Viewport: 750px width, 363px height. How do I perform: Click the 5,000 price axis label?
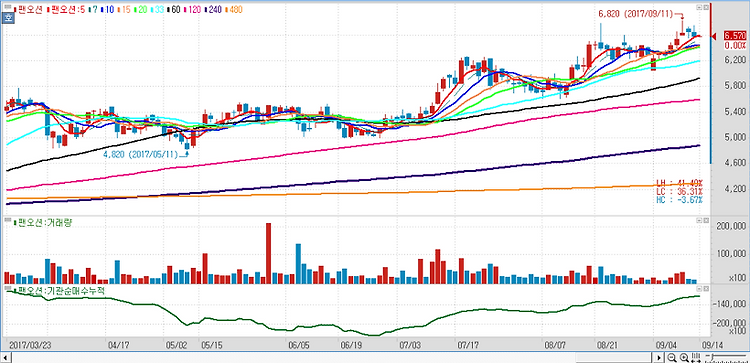pos(736,138)
